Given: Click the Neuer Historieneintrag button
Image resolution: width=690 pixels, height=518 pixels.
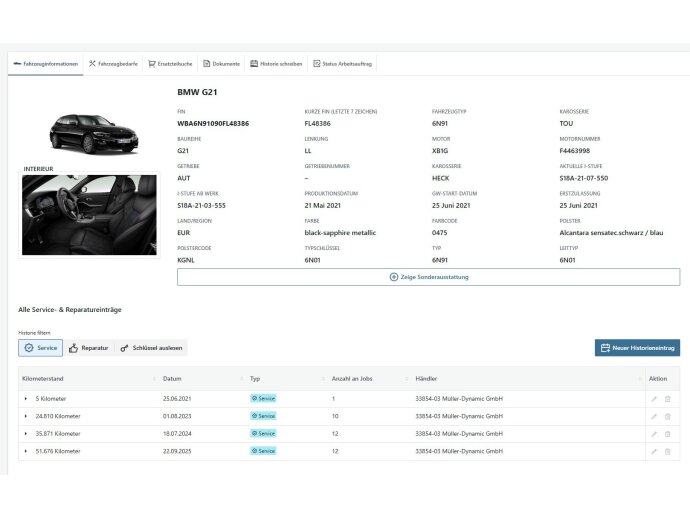Looking at the screenshot, I should point(637,348).
